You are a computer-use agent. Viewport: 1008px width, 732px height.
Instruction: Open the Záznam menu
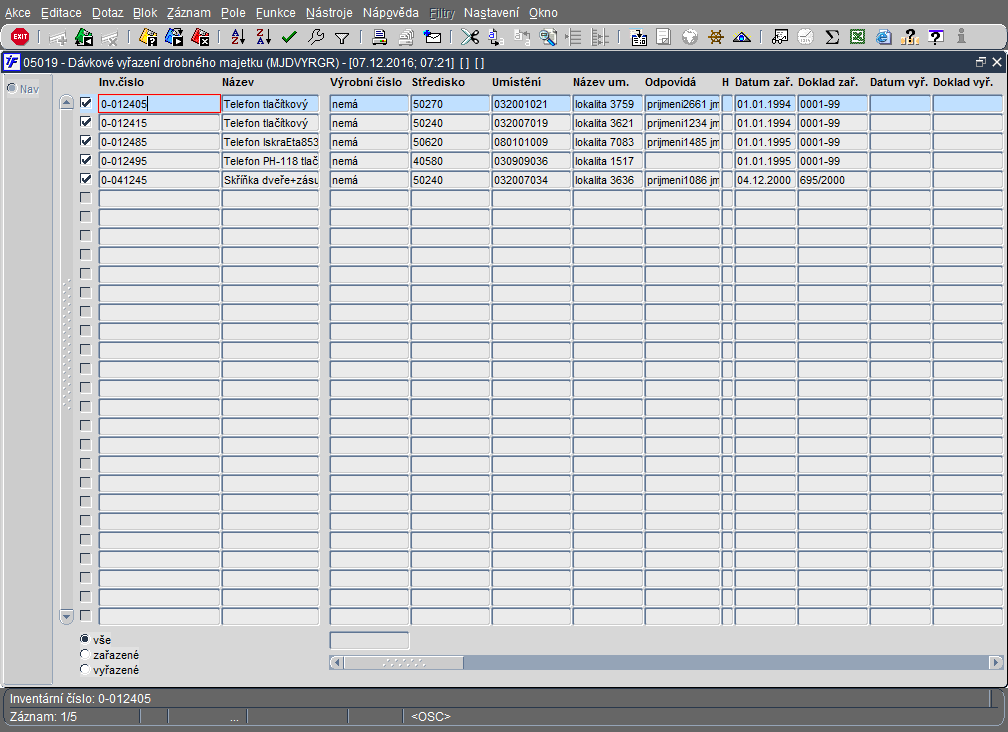(x=188, y=13)
